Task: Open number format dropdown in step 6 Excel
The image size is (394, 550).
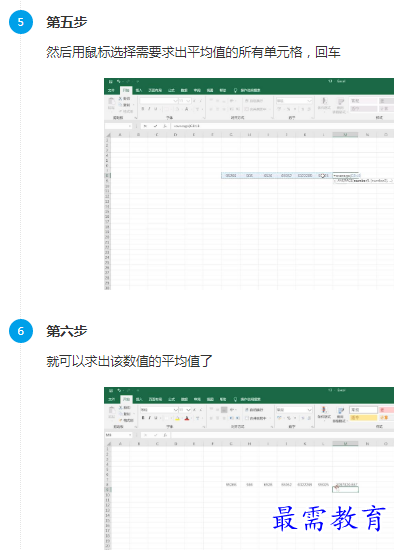Action: coord(309,410)
